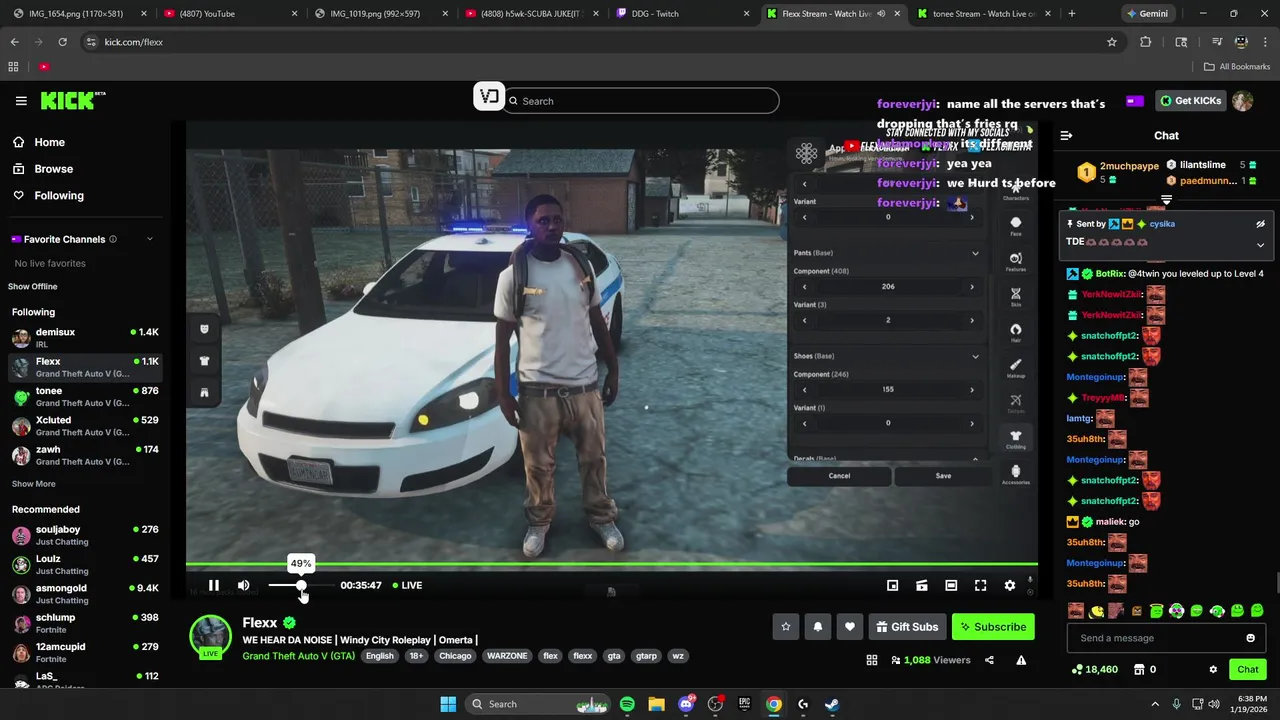The height and width of the screenshot is (720, 1280).
Task: Switch to the IMG_1019.png tab
Action: pos(379,14)
